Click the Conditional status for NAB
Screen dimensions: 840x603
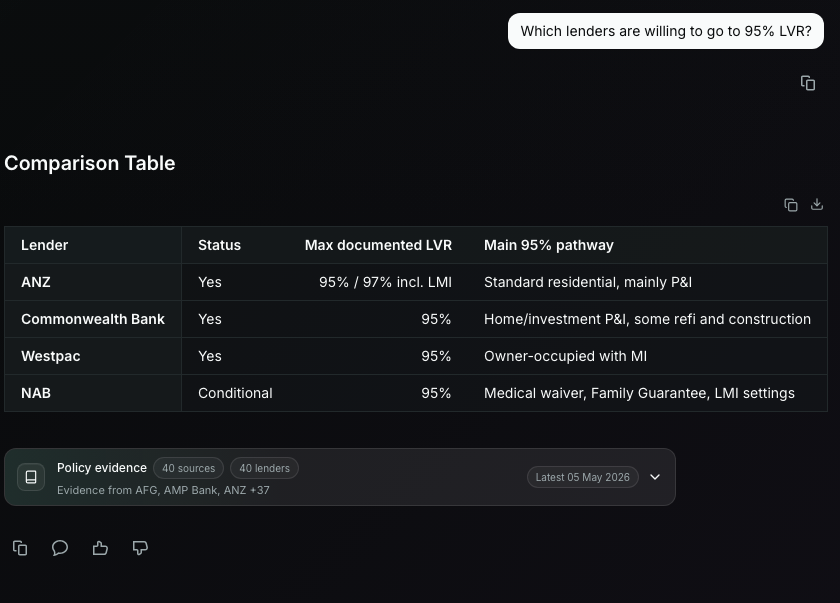[x=235, y=393]
